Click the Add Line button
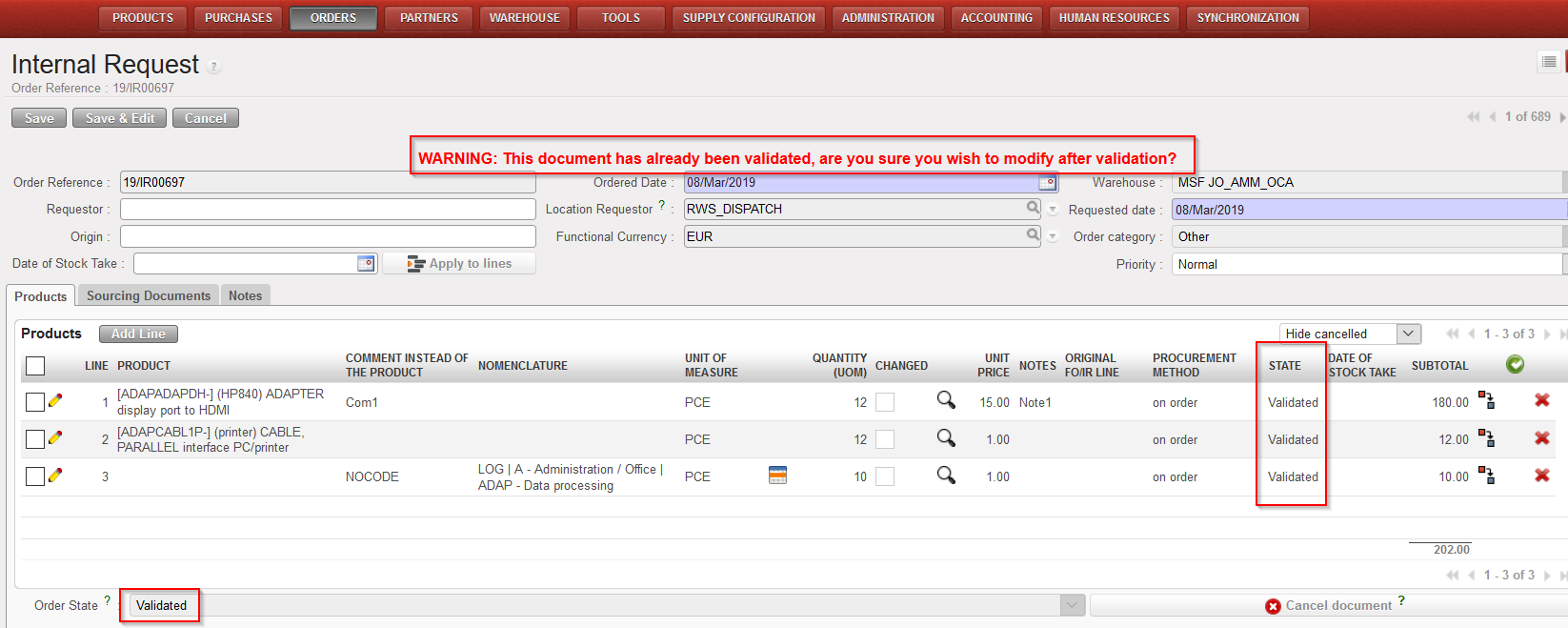This screenshot has height=628, width=1568. click(x=138, y=334)
